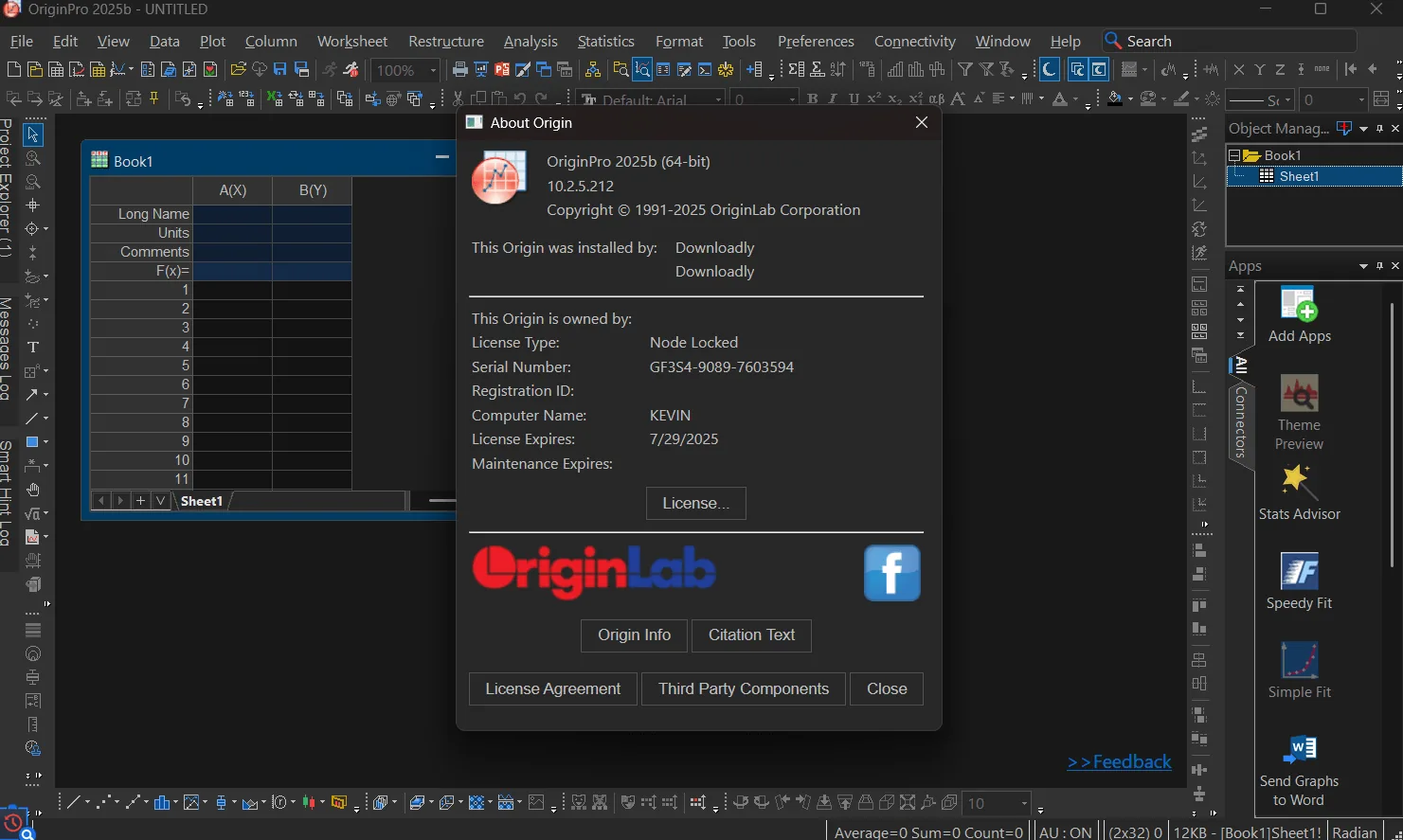Click the Superscript x² icon
The height and width of the screenshot is (840, 1403).
[874, 99]
